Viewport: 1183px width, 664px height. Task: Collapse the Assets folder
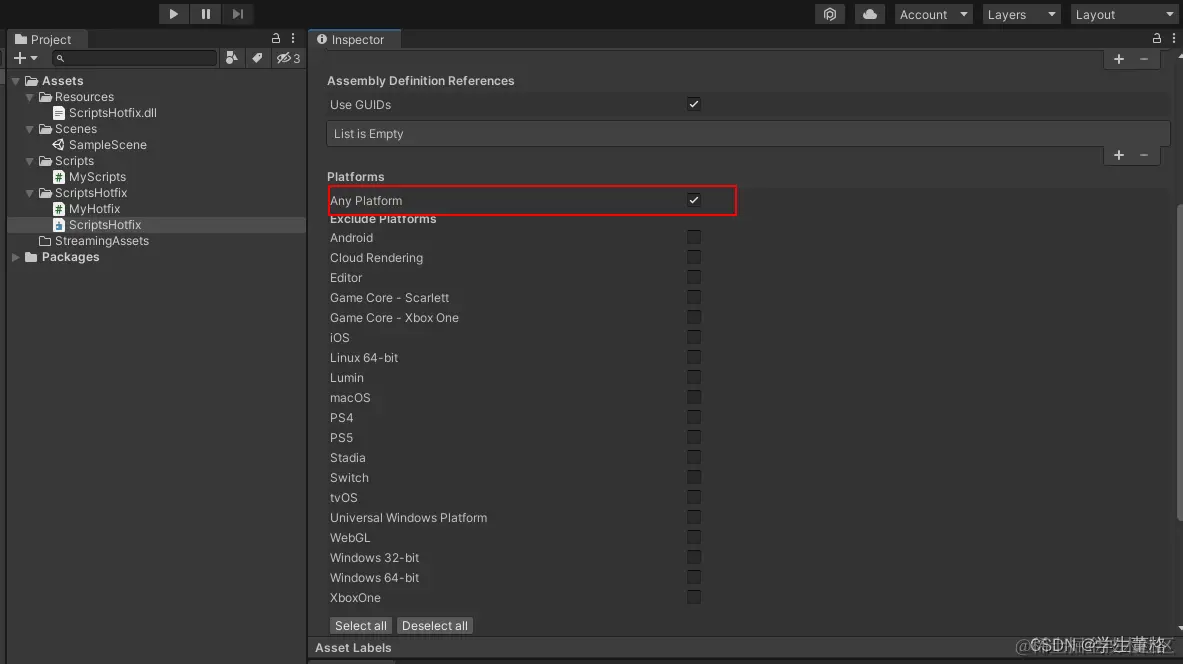point(16,81)
